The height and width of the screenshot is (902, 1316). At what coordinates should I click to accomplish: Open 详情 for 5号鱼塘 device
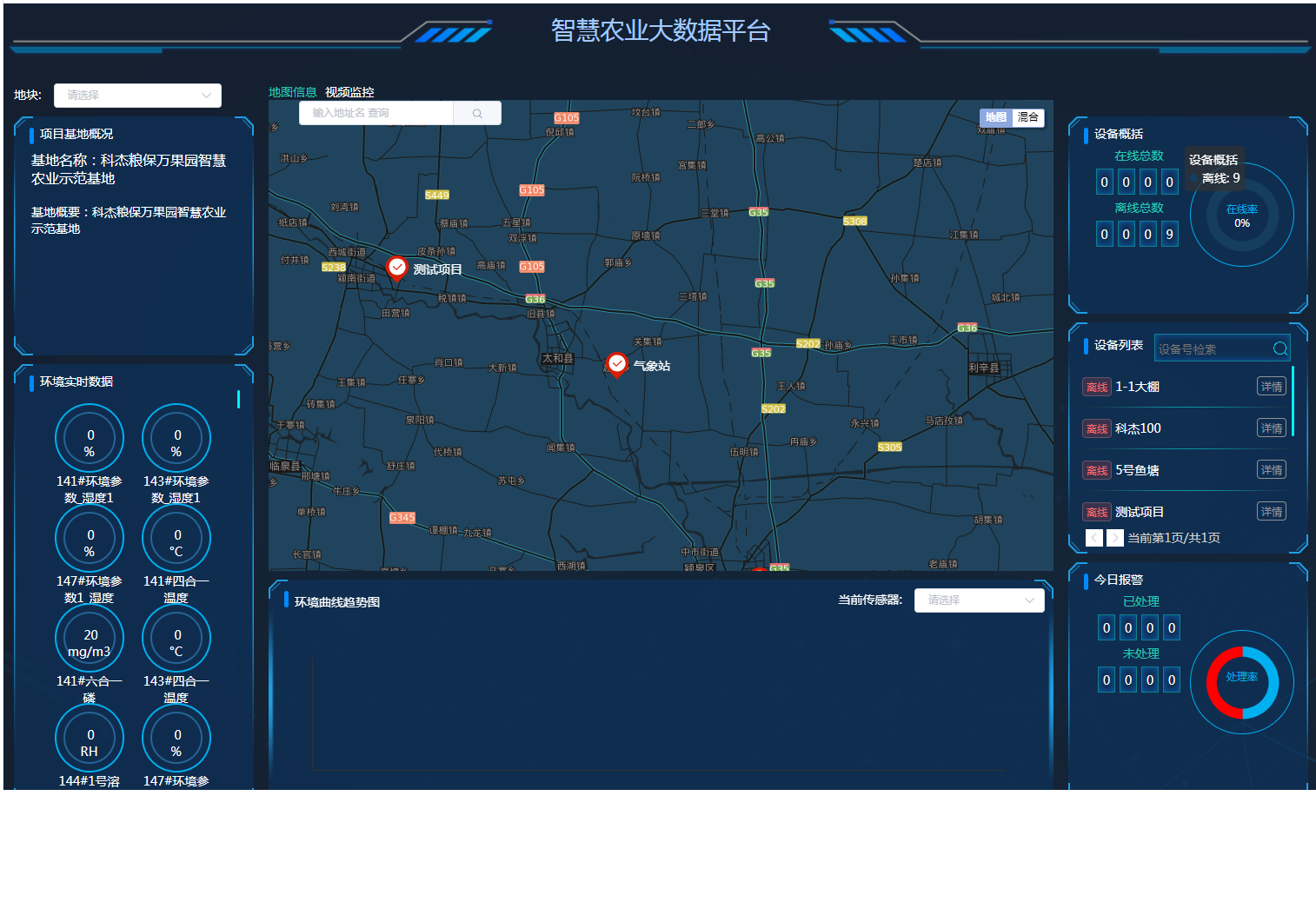click(x=1271, y=470)
